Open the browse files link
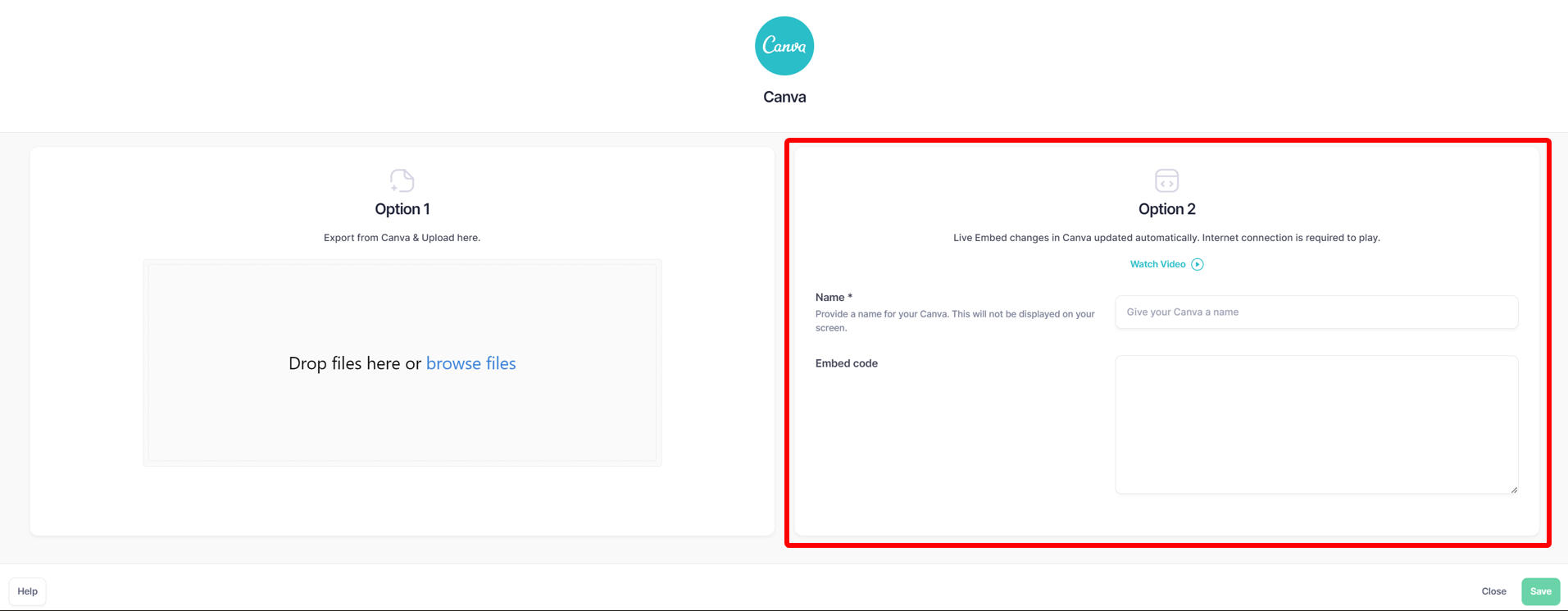Viewport: 1568px width, 611px height. tap(470, 363)
